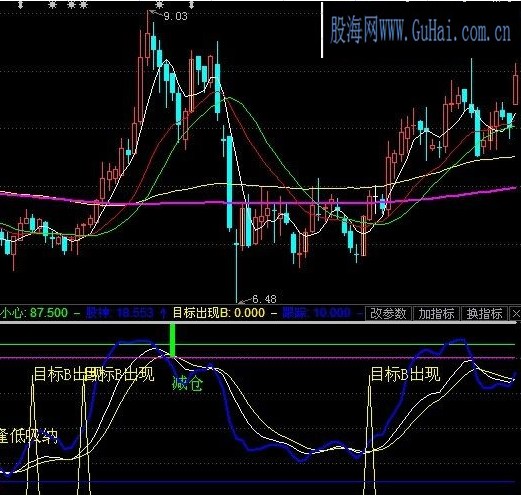The height and width of the screenshot is (495, 521).
Task: Click the bright green vertical signal bar
Action: 172,340
